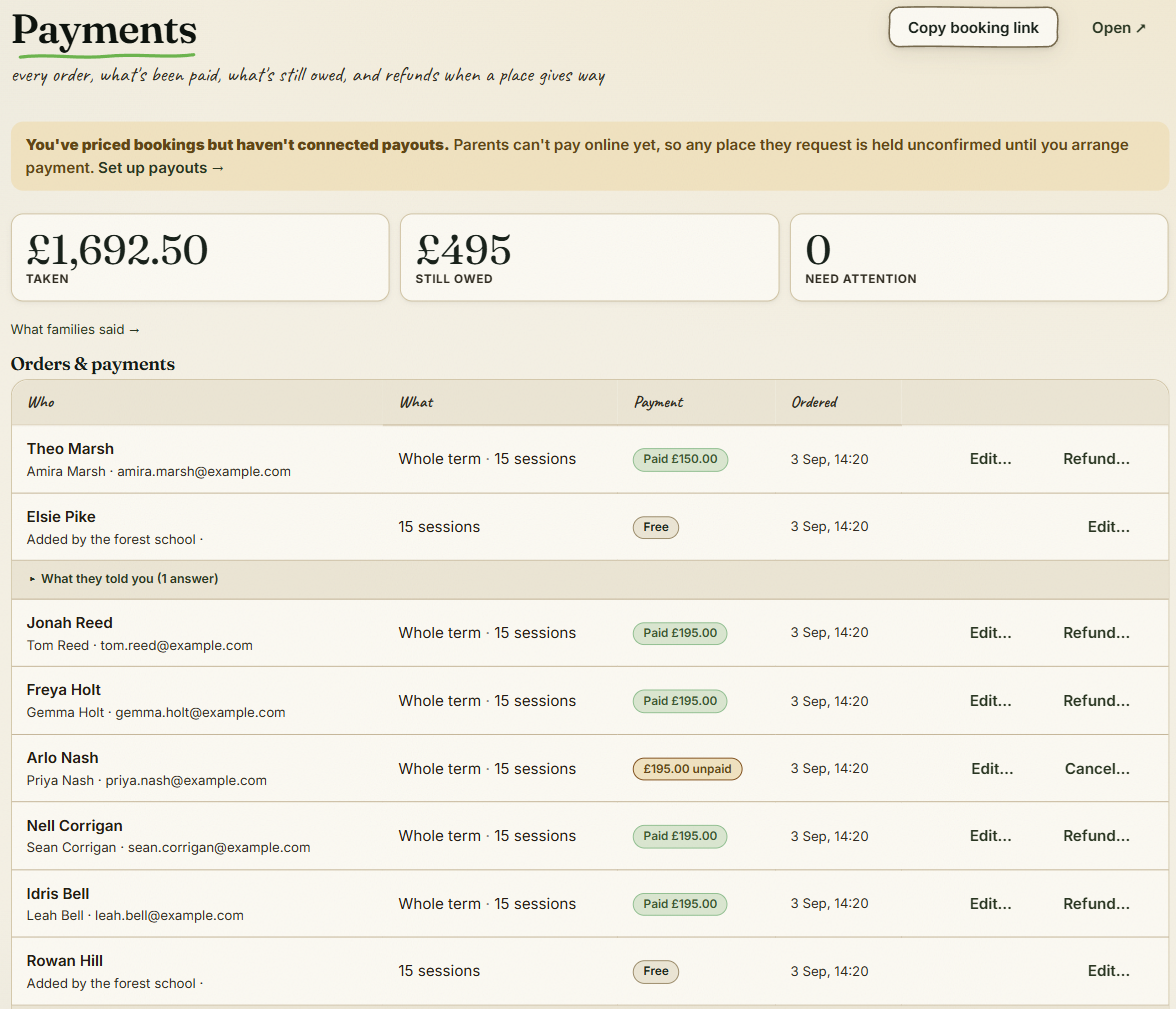Image resolution: width=1176 pixels, height=1009 pixels.
Task: Click Elsie Pike's 15 sessions cell
Action: pos(440,527)
